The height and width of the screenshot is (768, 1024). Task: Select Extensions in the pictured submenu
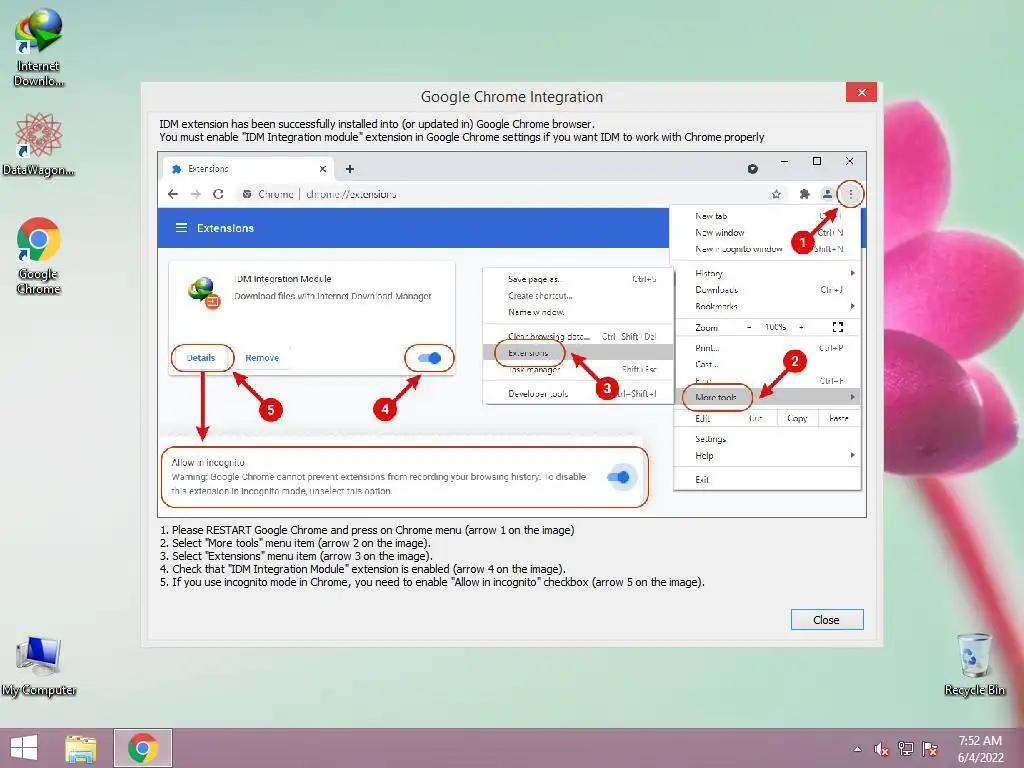click(579, 353)
